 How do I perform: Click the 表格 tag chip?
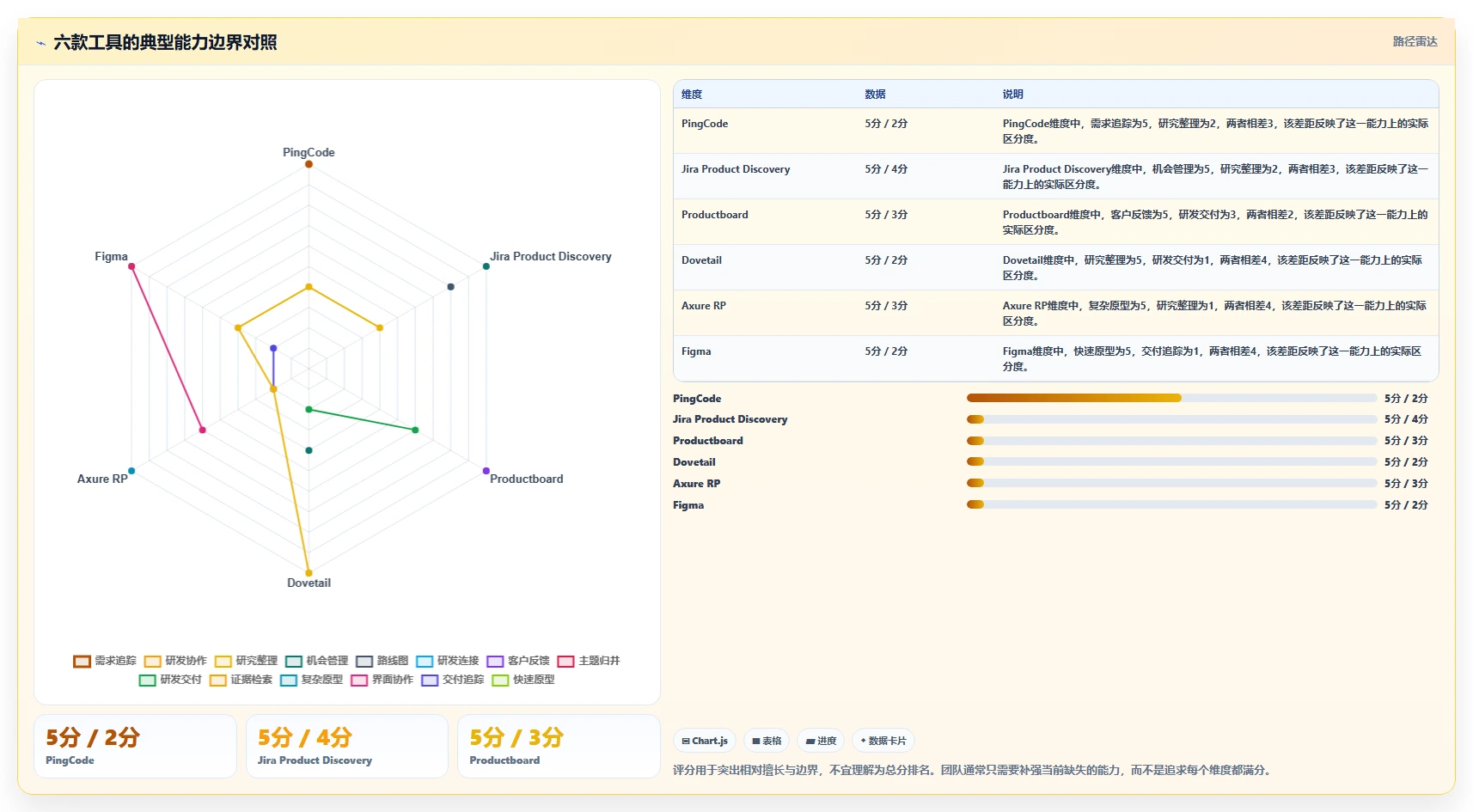pyautogui.click(x=767, y=741)
